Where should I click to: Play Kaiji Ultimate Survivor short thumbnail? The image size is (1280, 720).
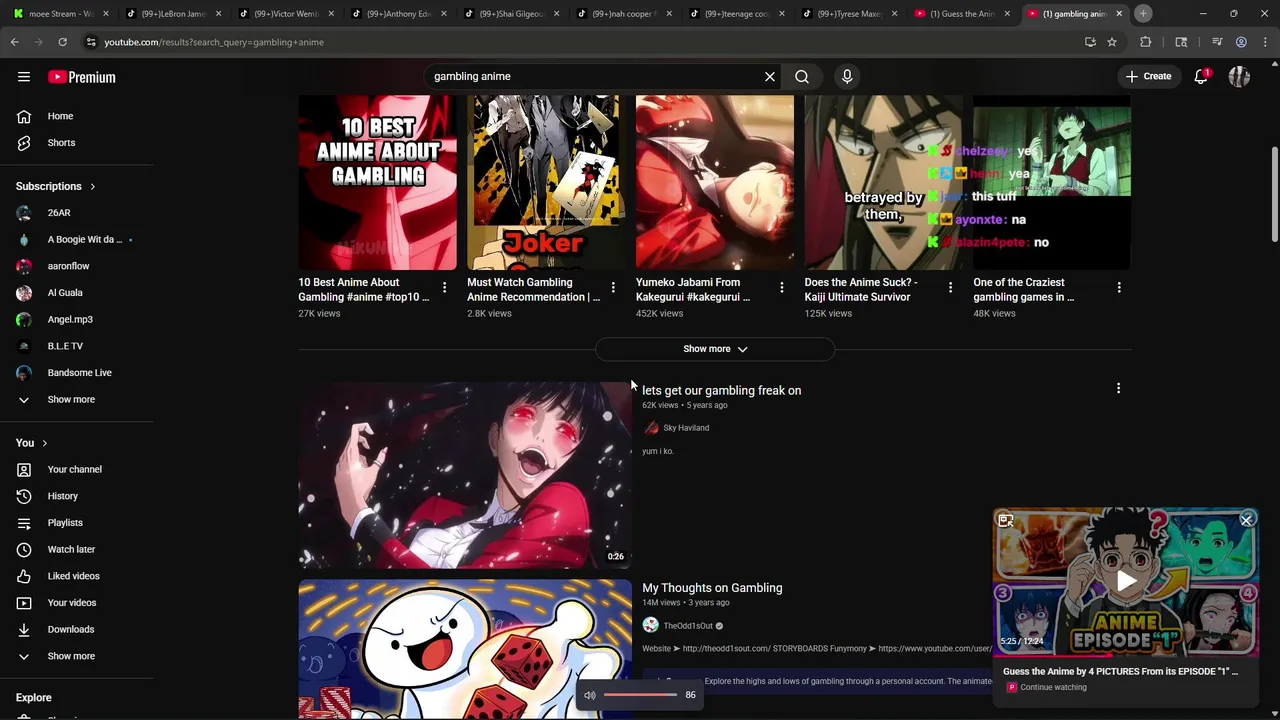[883, 183]
